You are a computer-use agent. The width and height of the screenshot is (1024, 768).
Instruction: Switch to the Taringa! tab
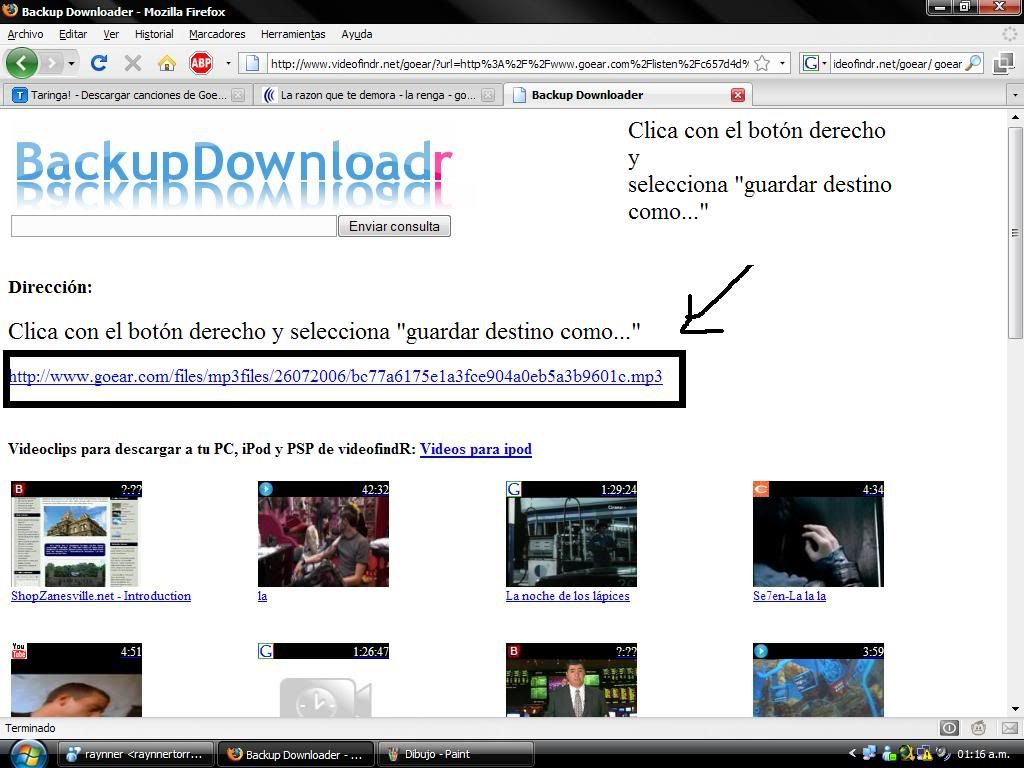pos(120,95)
